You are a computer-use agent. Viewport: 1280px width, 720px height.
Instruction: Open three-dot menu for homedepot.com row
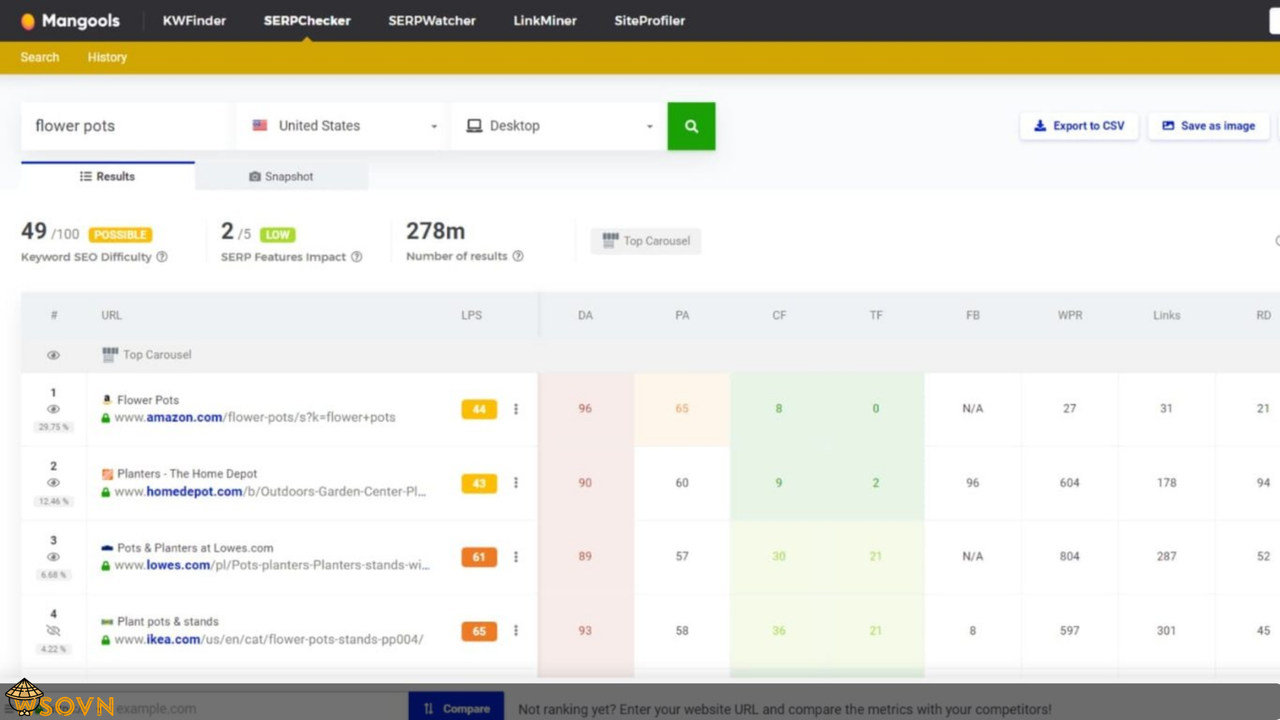pos(516,483)
